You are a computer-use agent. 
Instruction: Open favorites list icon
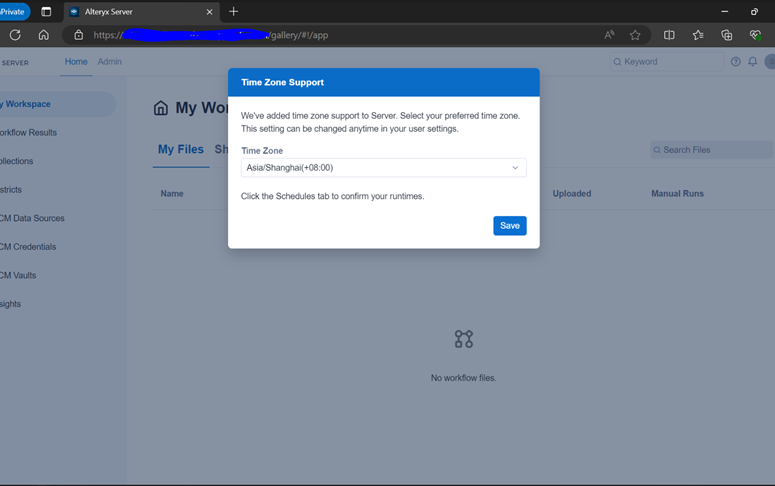tap(698, 35)
